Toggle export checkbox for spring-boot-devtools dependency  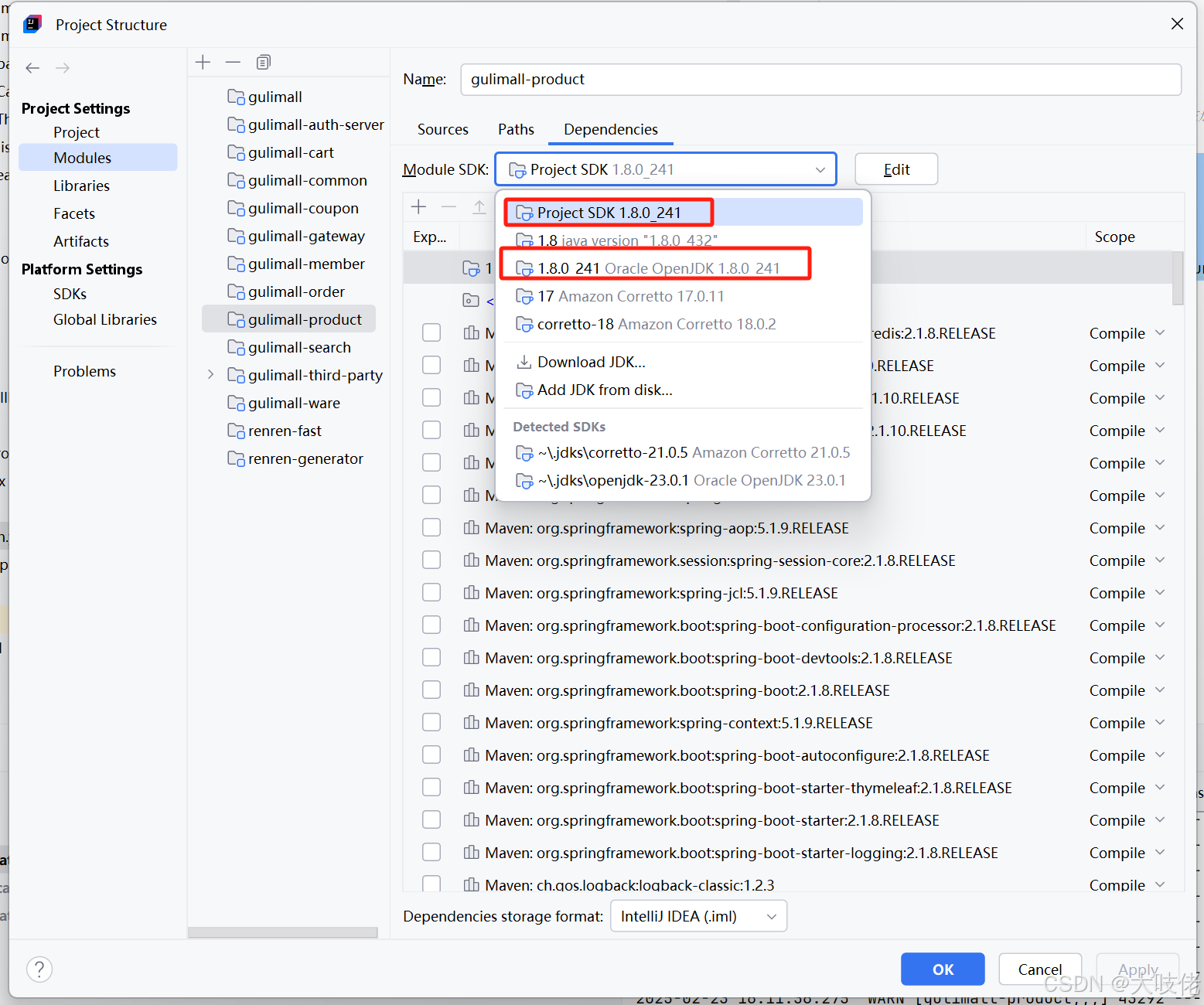click(x=431, y=657)
